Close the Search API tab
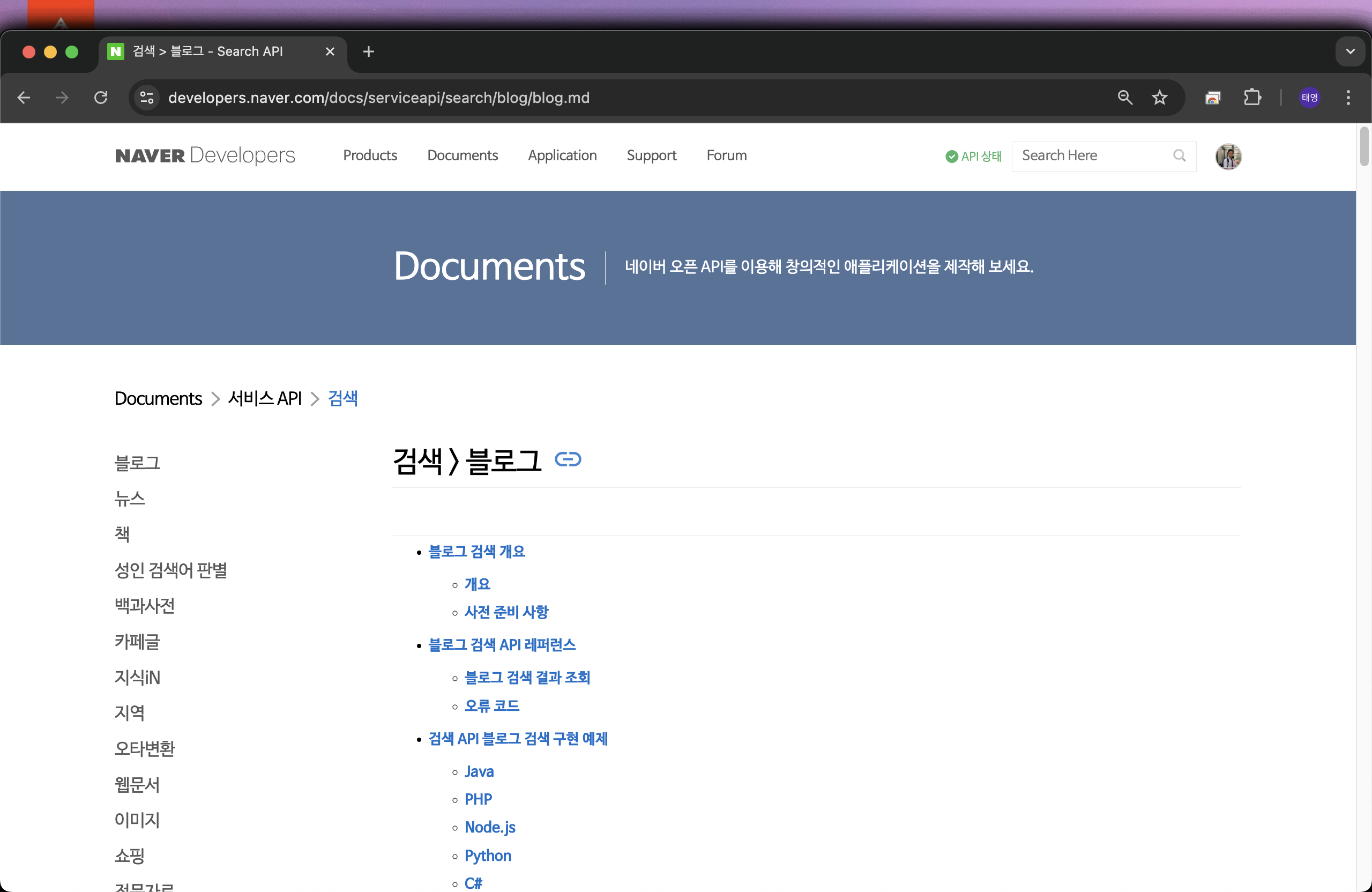This screenshot has height=892, width=1372. (x=330, y=52)
